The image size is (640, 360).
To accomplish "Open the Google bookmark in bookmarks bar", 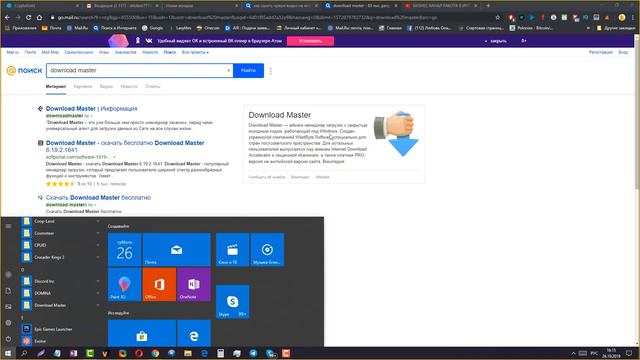I will [152, 28].
